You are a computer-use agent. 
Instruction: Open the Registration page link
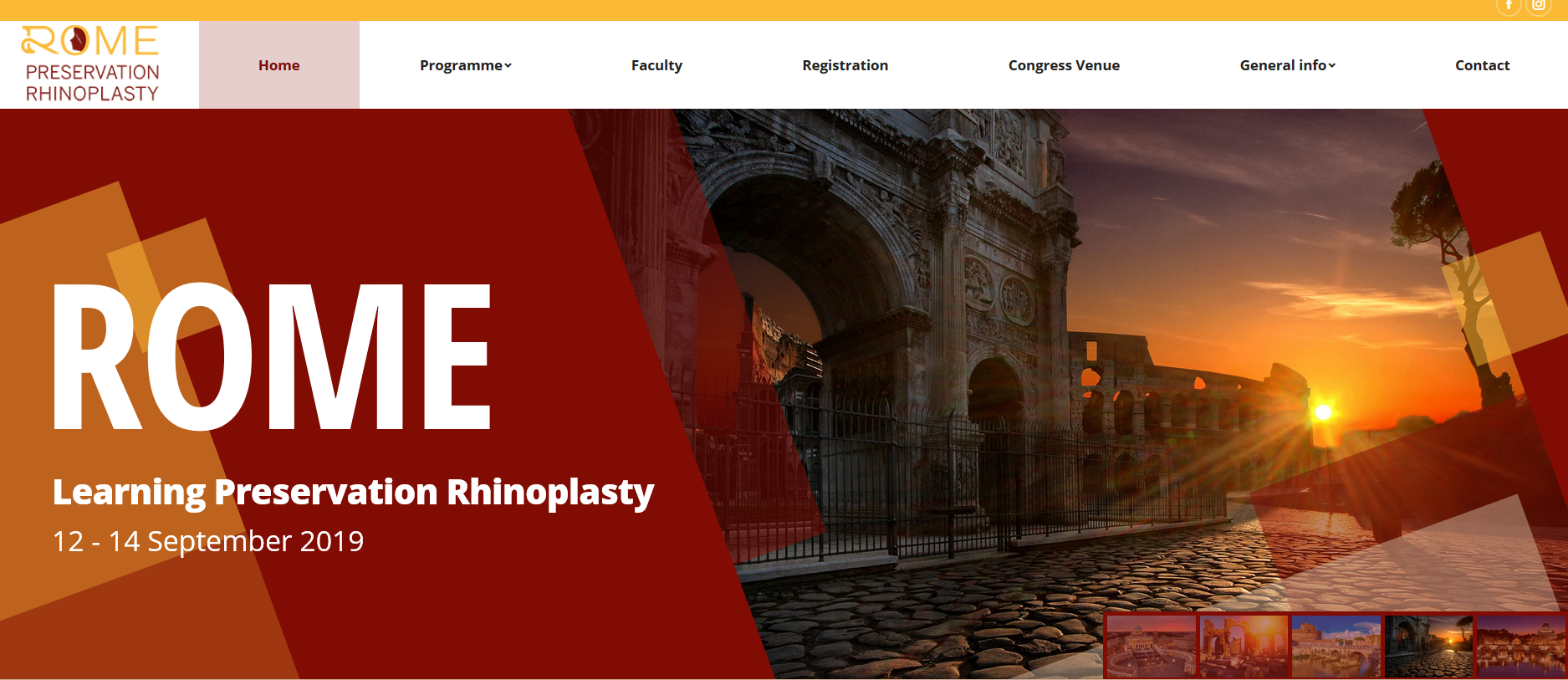click(x=845, y=65)
